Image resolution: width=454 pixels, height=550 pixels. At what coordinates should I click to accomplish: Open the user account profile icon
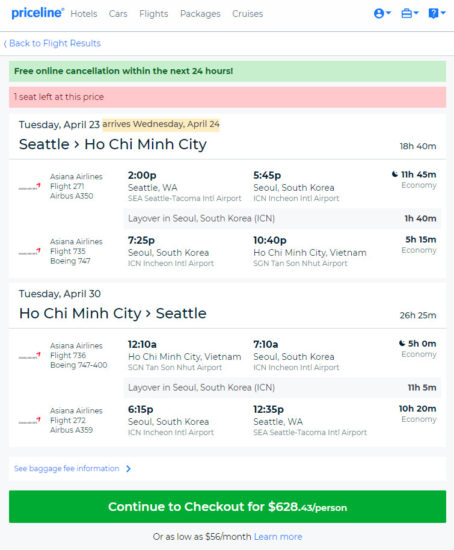(x=379, y=13)
